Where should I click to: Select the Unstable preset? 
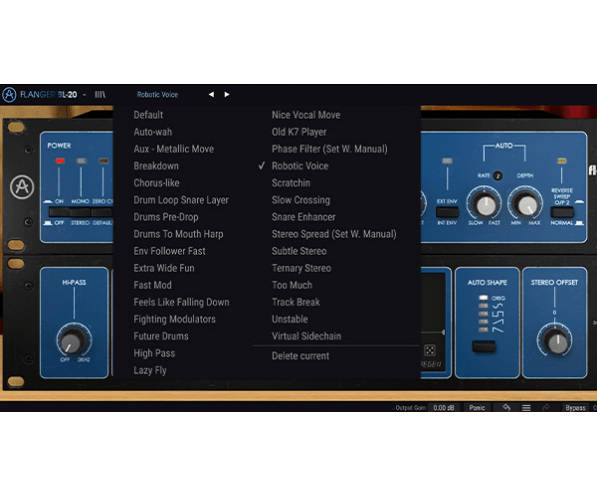[289, 319]
